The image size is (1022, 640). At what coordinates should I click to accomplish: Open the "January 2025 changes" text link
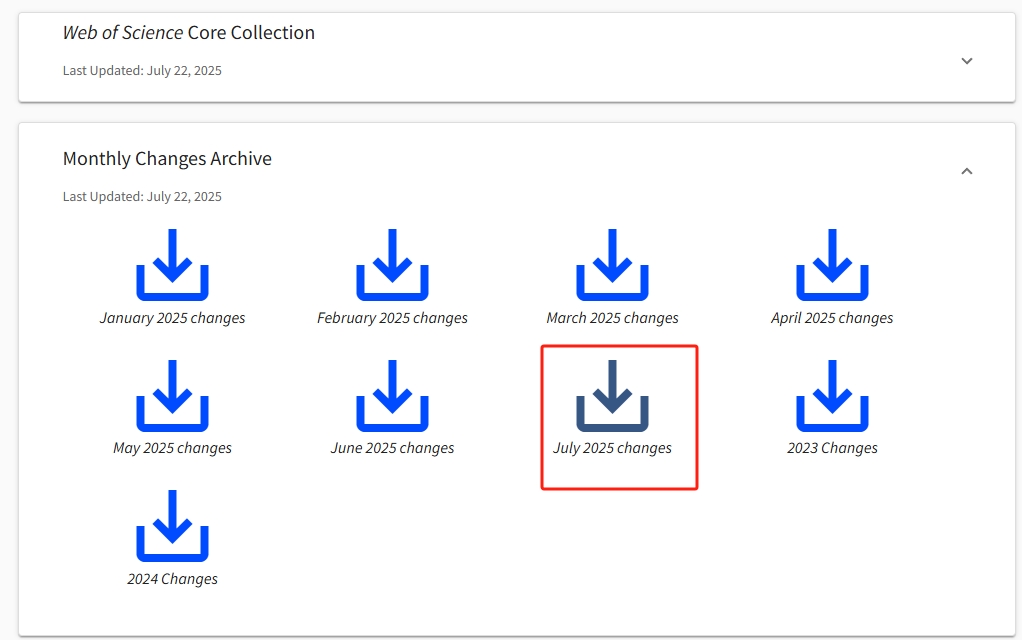[x=172, y=318]
